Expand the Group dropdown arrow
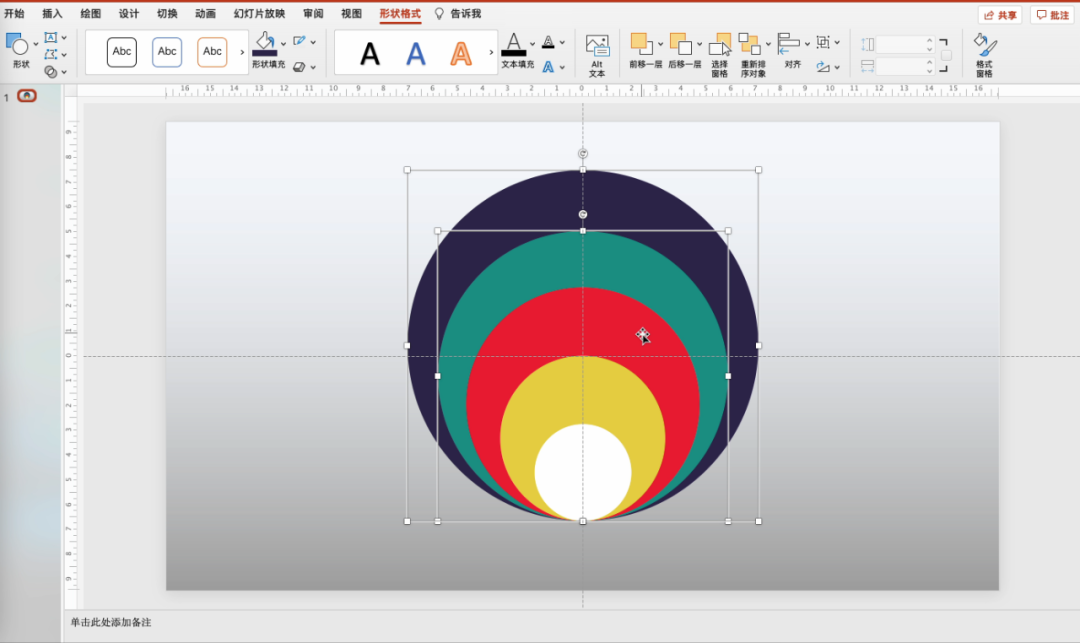This screenshot has width=1080, height=643. [837, 42]
